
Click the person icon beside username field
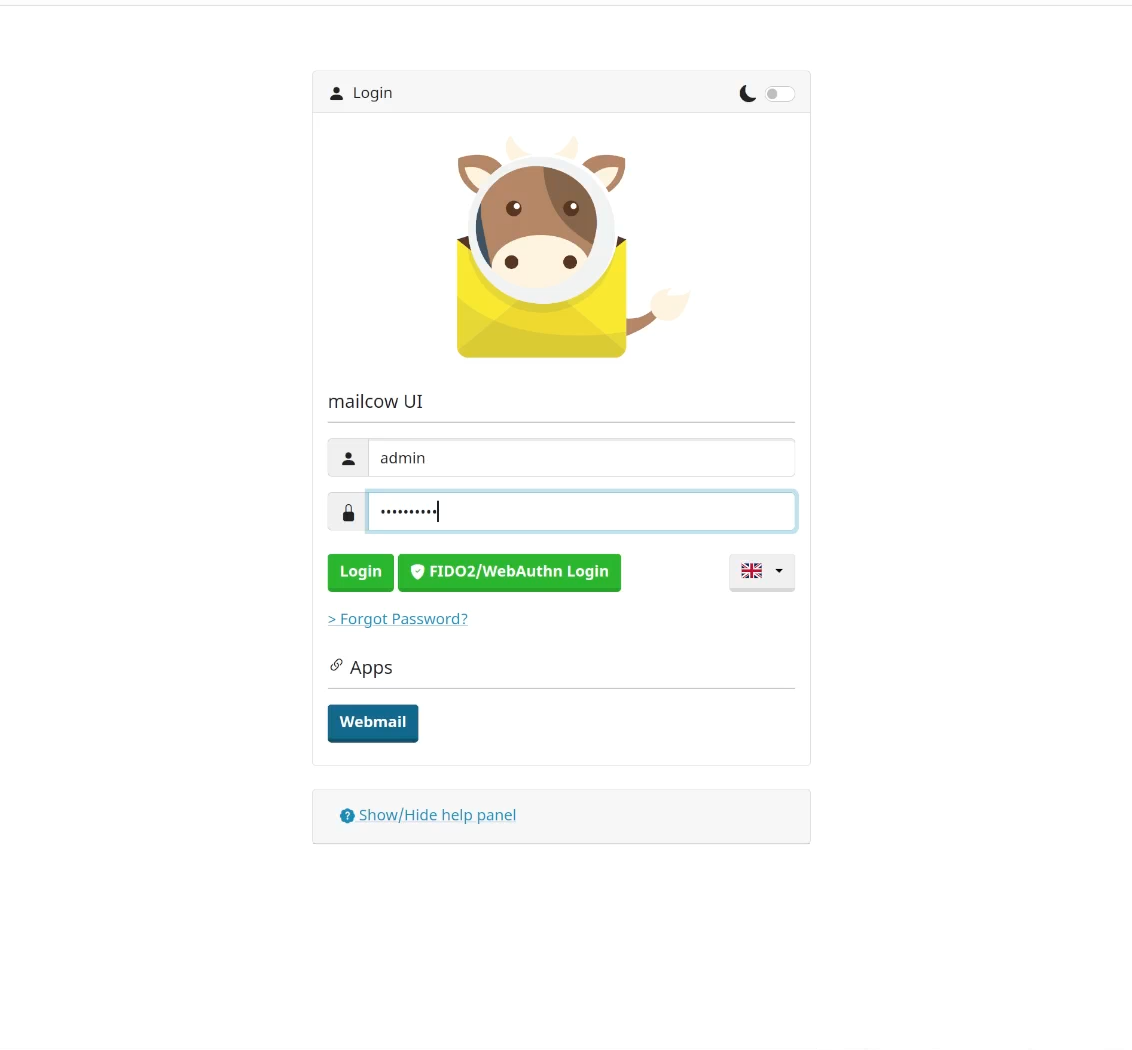348,459
